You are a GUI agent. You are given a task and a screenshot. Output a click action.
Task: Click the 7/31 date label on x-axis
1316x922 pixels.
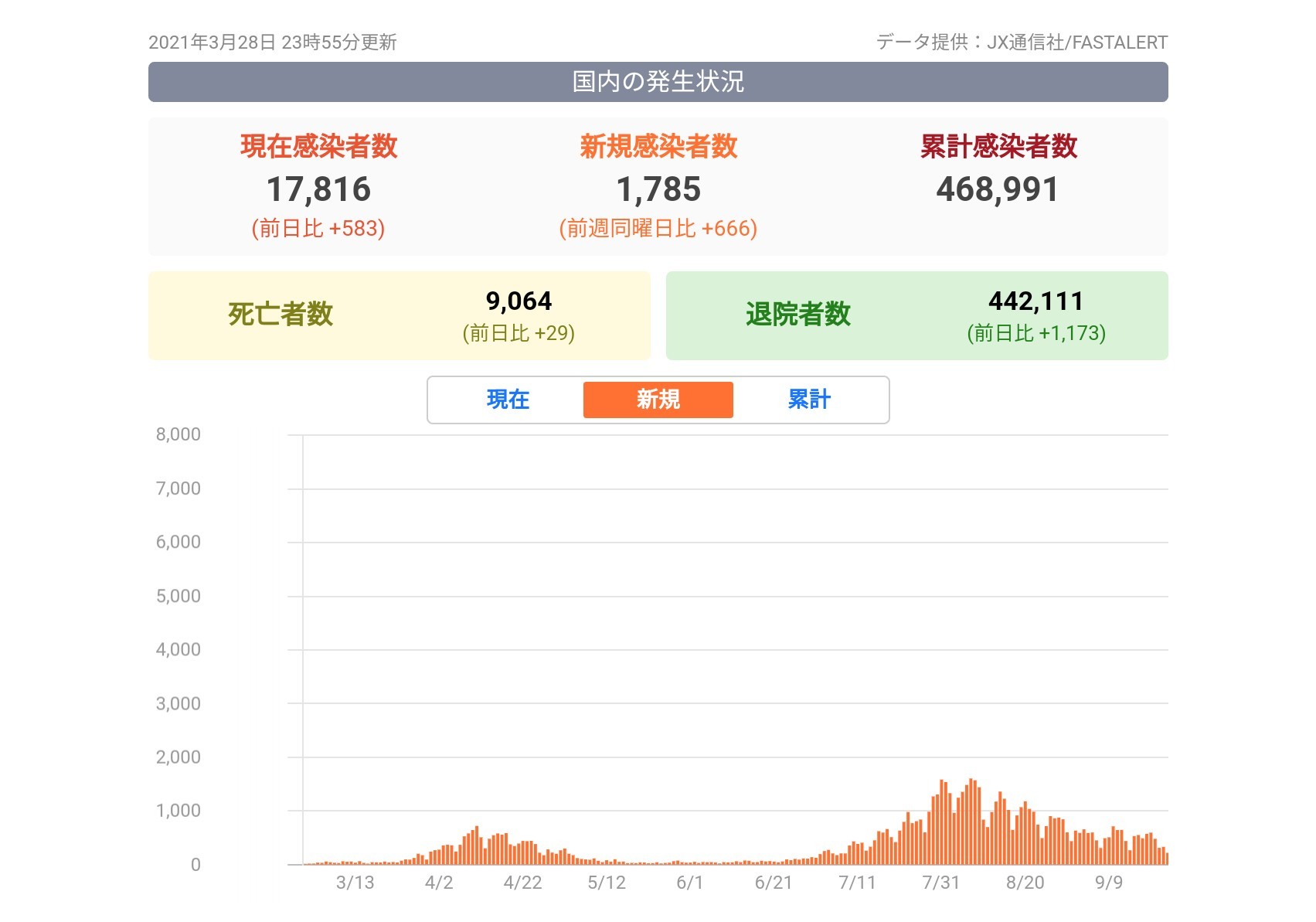tap(940, 883)
